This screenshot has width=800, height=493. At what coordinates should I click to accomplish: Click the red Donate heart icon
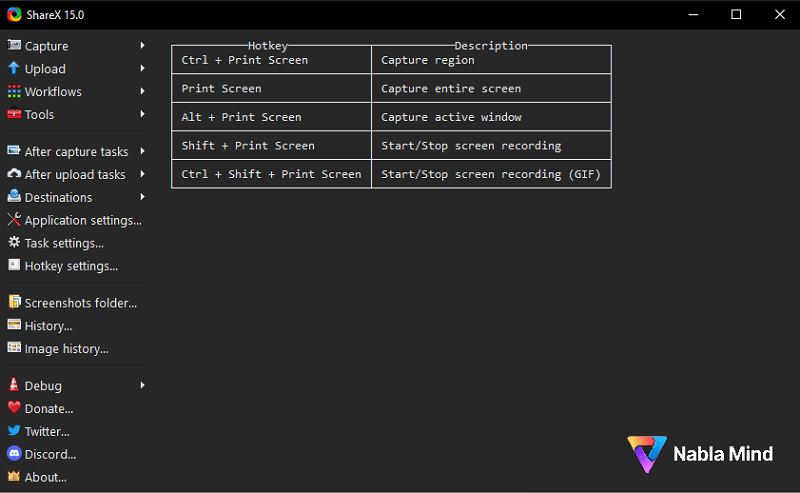click(x=14, y=408)
